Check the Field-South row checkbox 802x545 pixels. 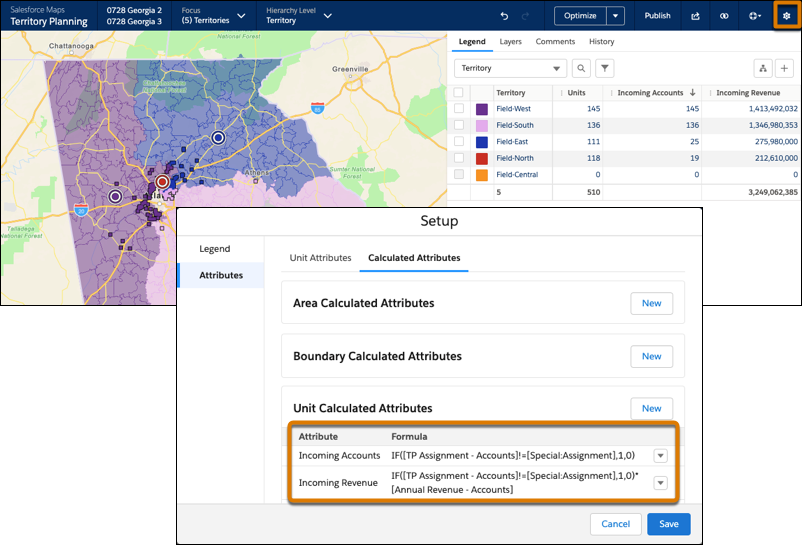[x=459, y=125]
